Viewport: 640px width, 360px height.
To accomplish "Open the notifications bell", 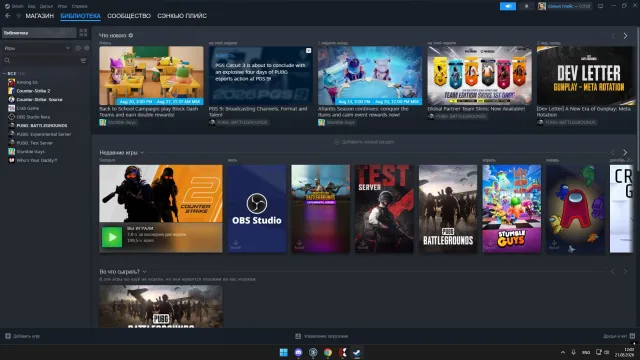I will 526,6.
